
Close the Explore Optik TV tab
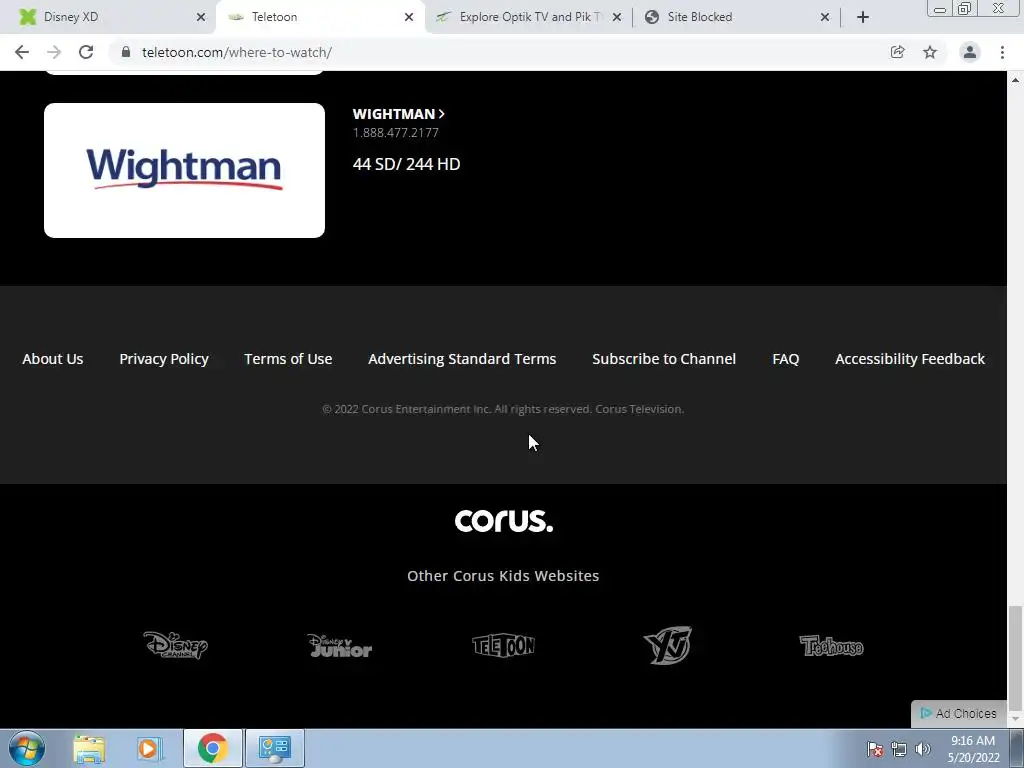click(x=616, y=17)
